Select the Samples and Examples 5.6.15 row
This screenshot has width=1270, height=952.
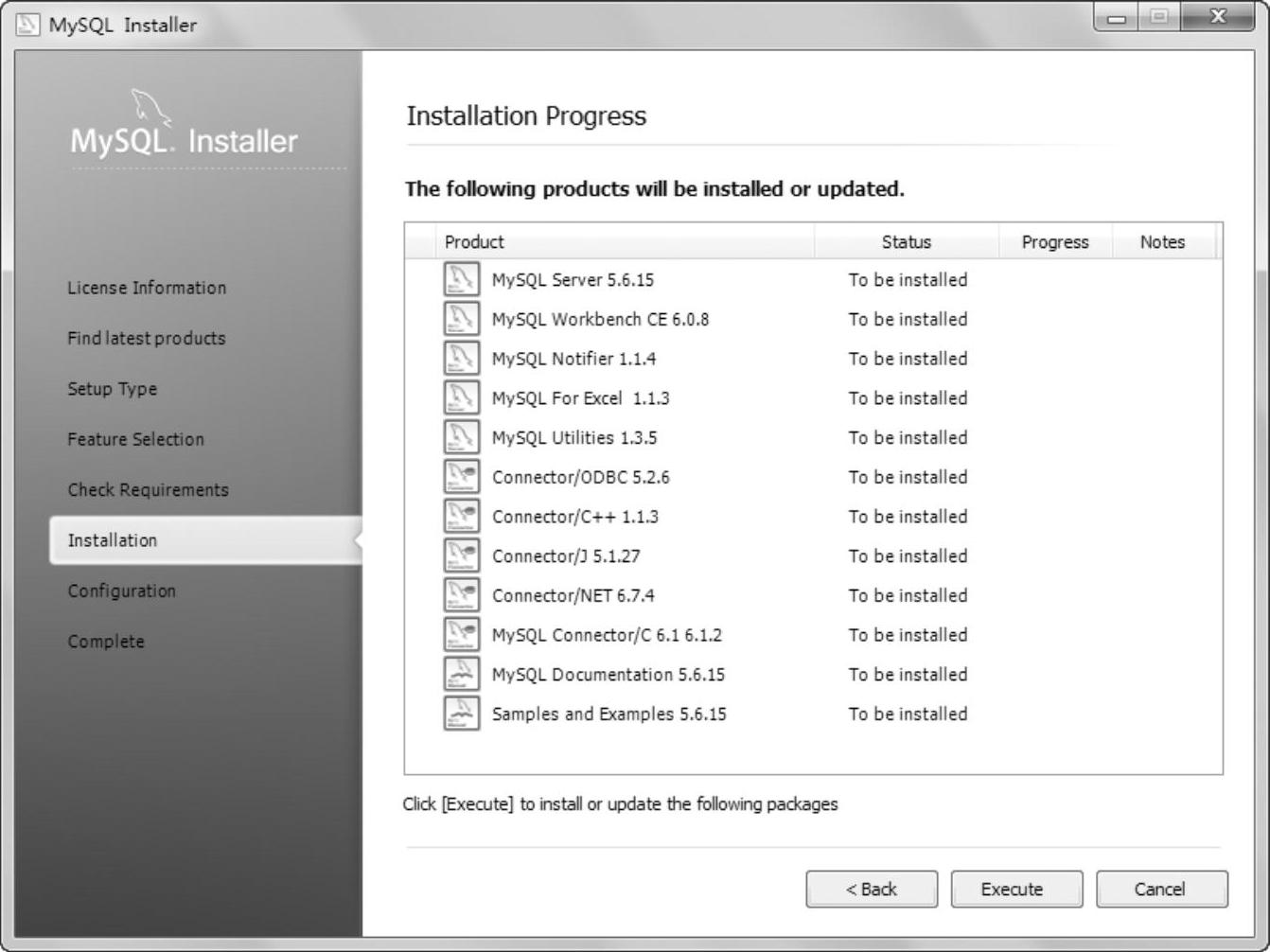click(x=814, y=714)
